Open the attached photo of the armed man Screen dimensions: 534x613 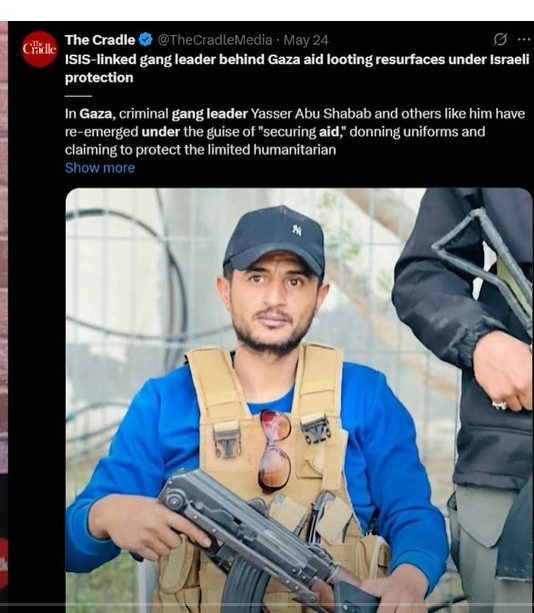pyautogui.click(x=299, y=399)
